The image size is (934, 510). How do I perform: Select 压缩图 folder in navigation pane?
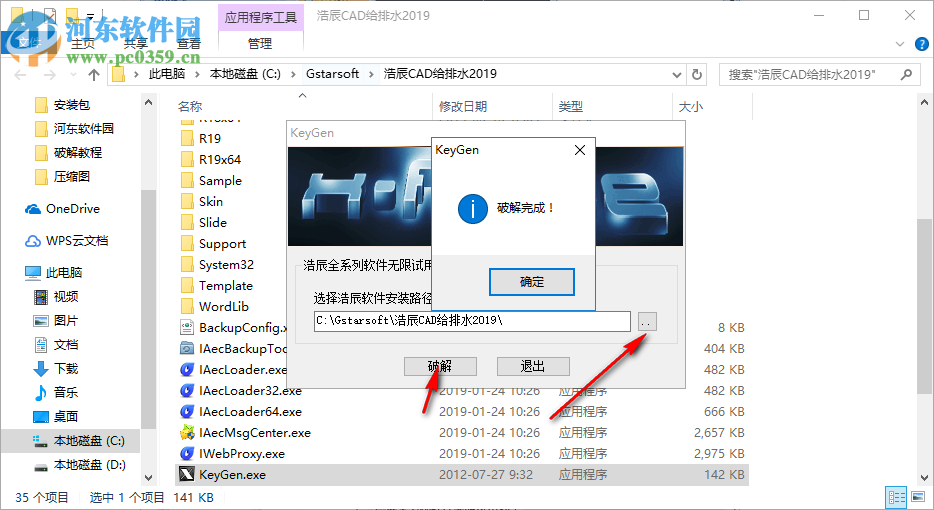point(71,176)
